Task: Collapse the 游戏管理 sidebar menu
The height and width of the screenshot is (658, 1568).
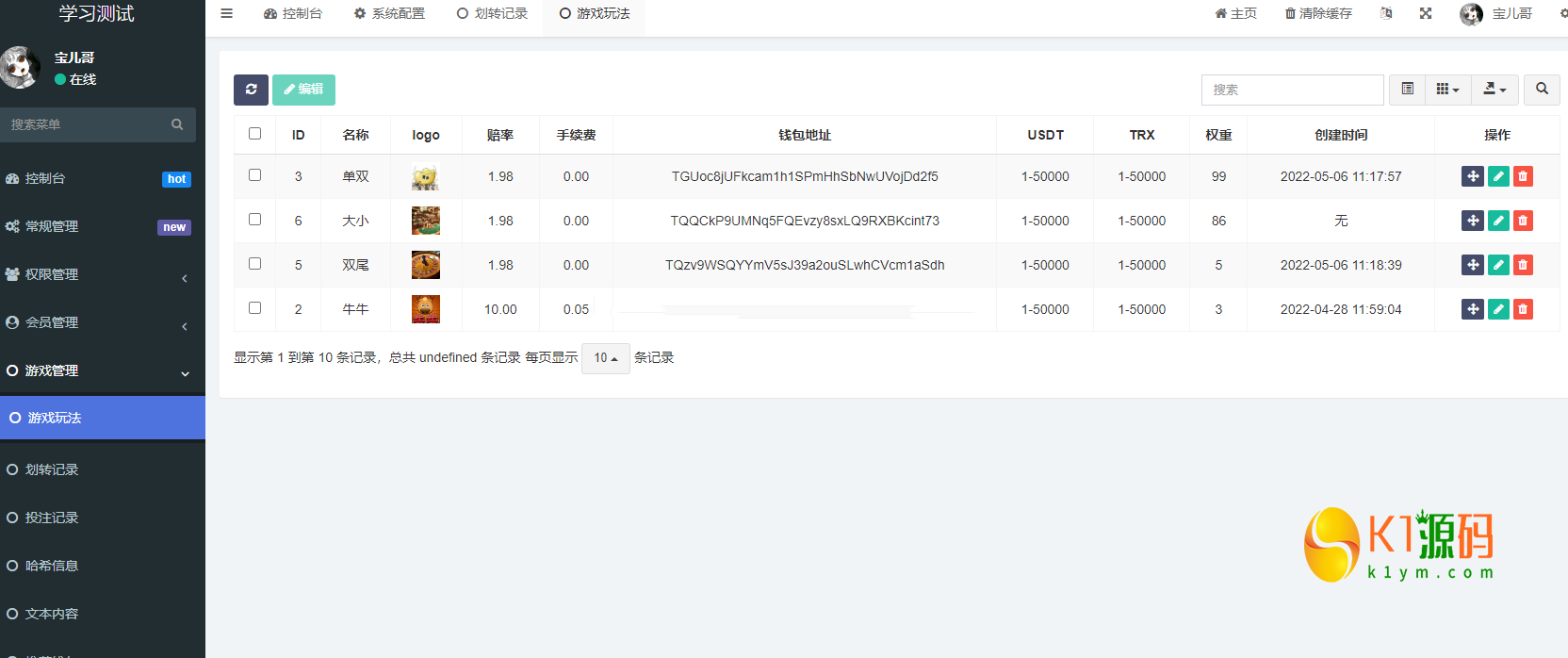Action: pos(102,370)
